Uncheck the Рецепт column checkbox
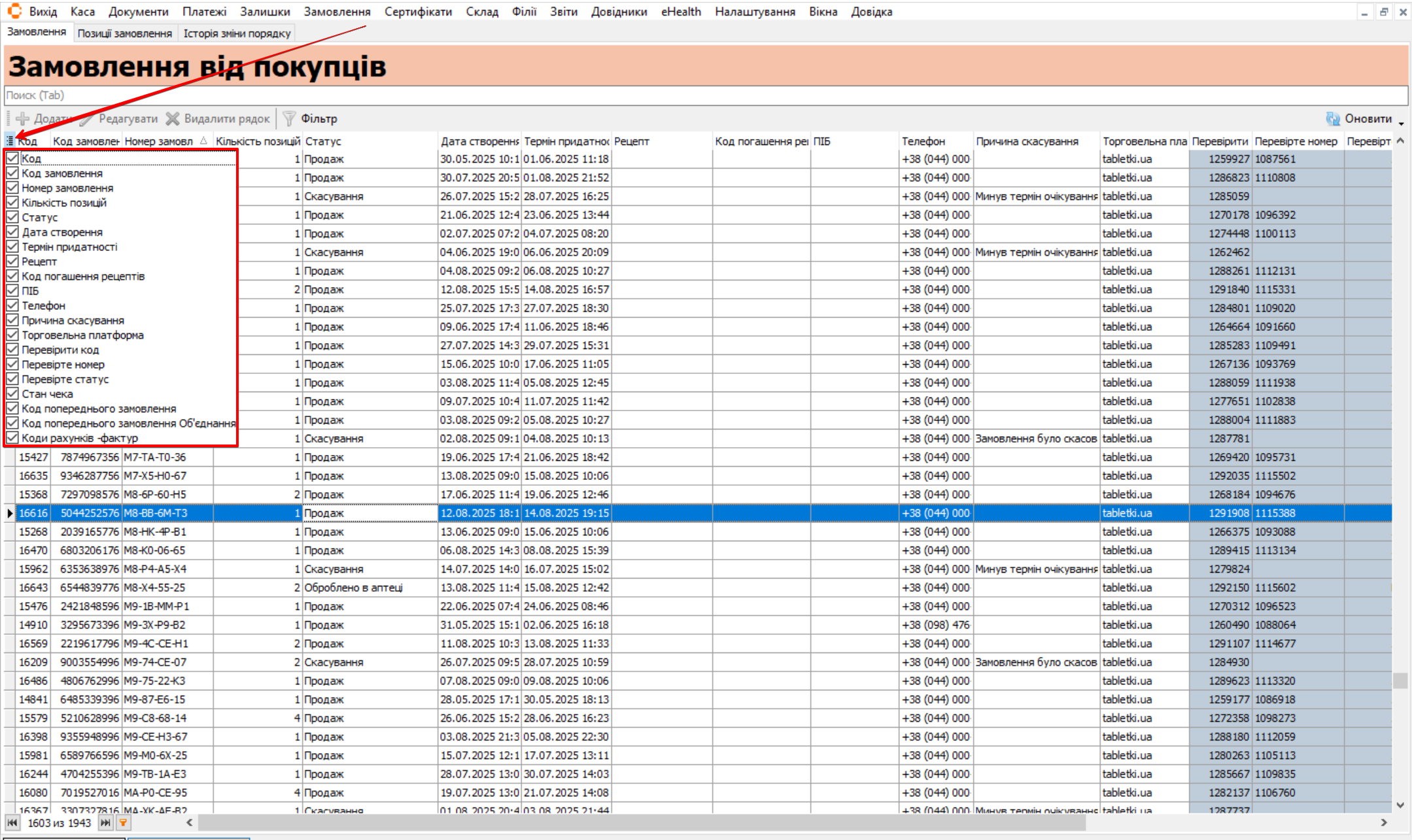The image size is (1412, 840). tap(12, 261)
